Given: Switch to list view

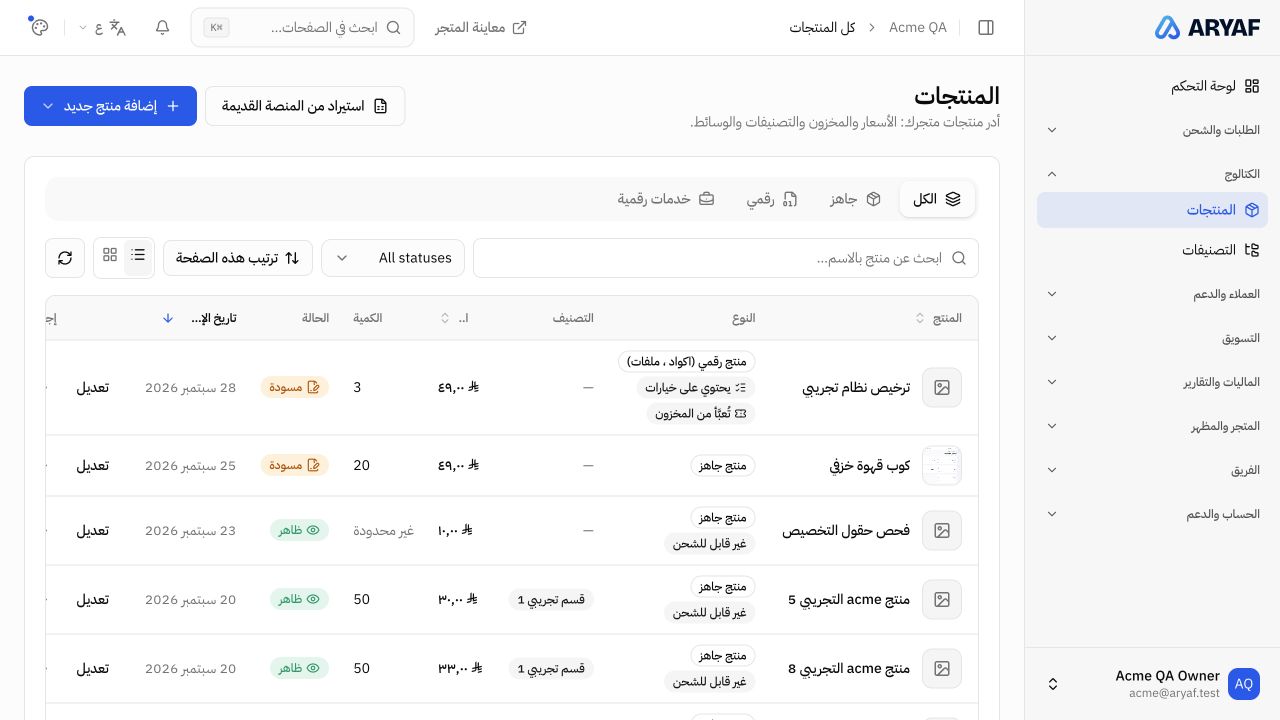Looking at the screenshot, I should 138,255.
